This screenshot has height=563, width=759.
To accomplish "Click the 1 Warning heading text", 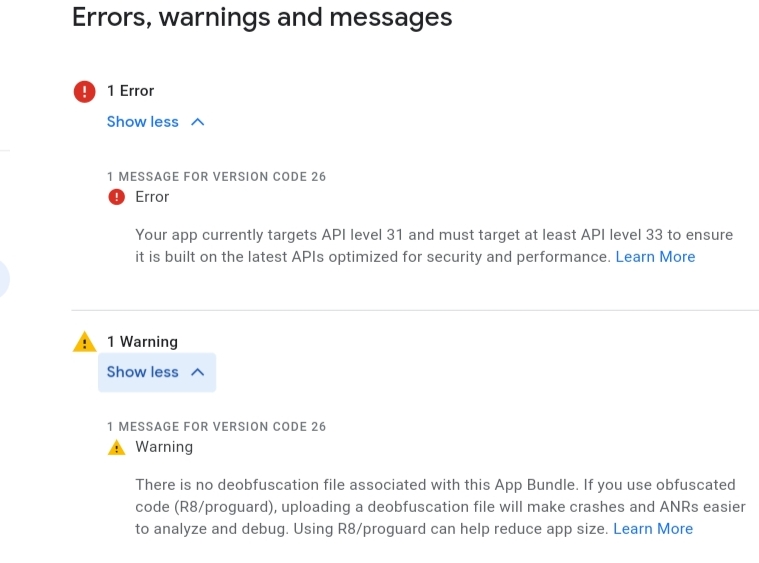I will tap(142, 342).
